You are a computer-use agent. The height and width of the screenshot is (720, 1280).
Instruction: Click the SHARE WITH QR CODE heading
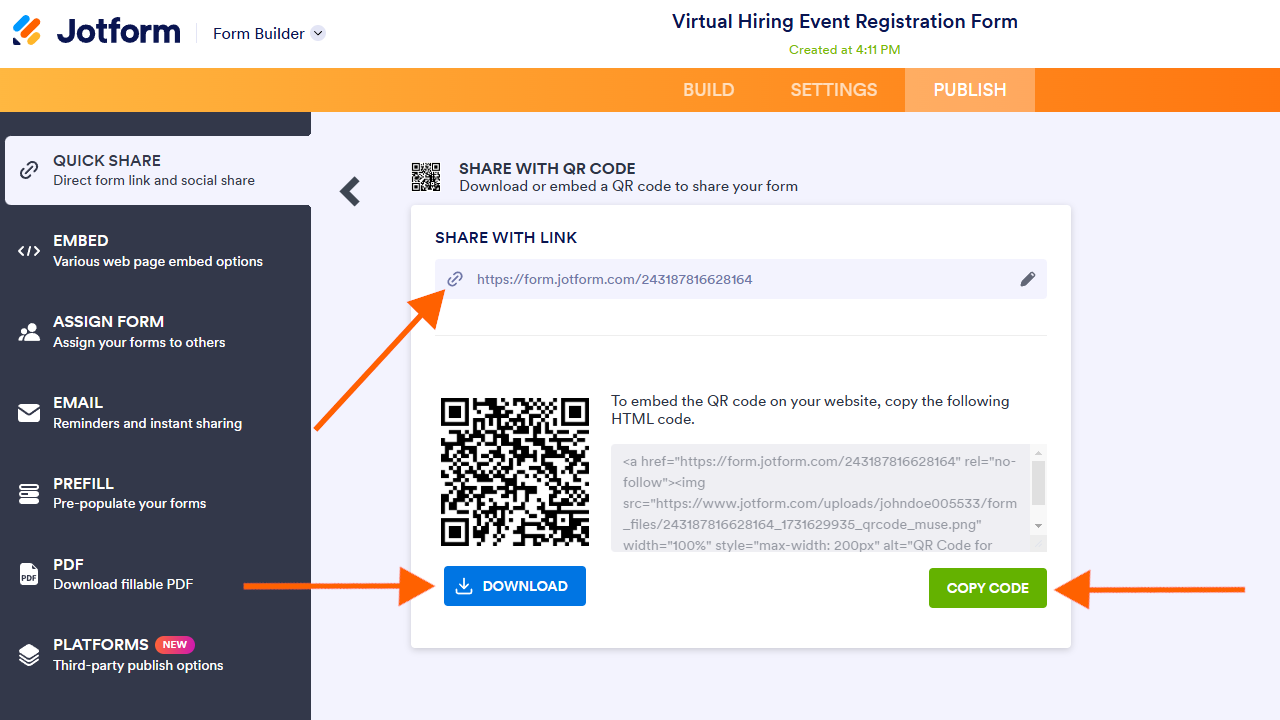click(547, 169)
